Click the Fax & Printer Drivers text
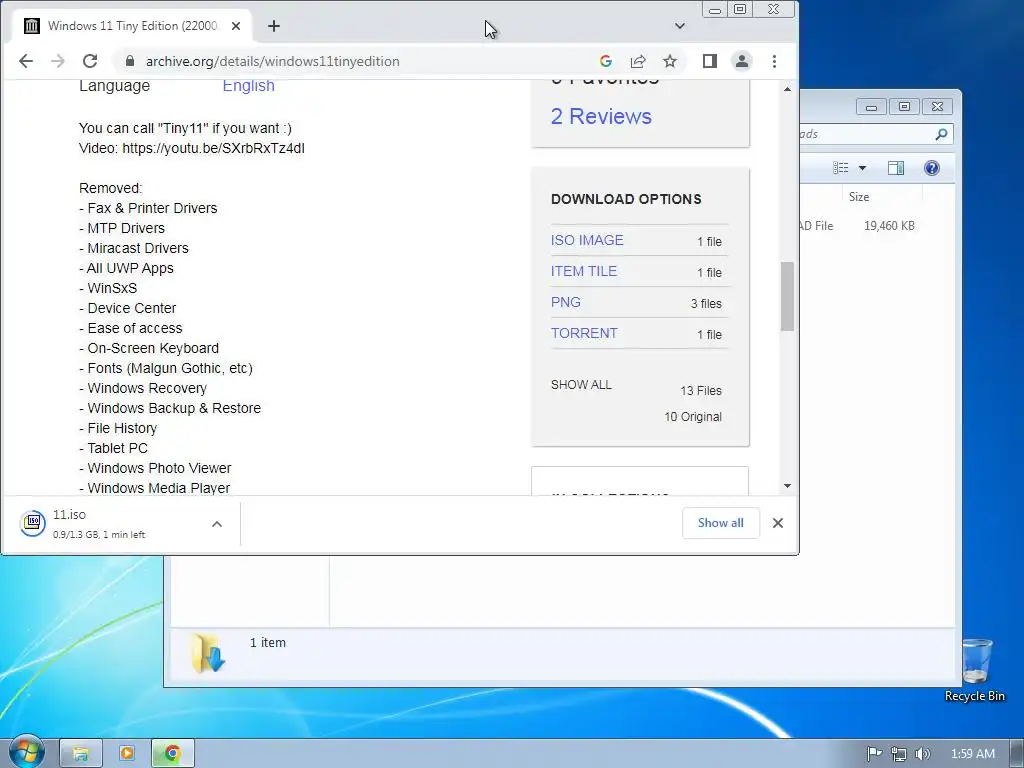 [152, 208]
